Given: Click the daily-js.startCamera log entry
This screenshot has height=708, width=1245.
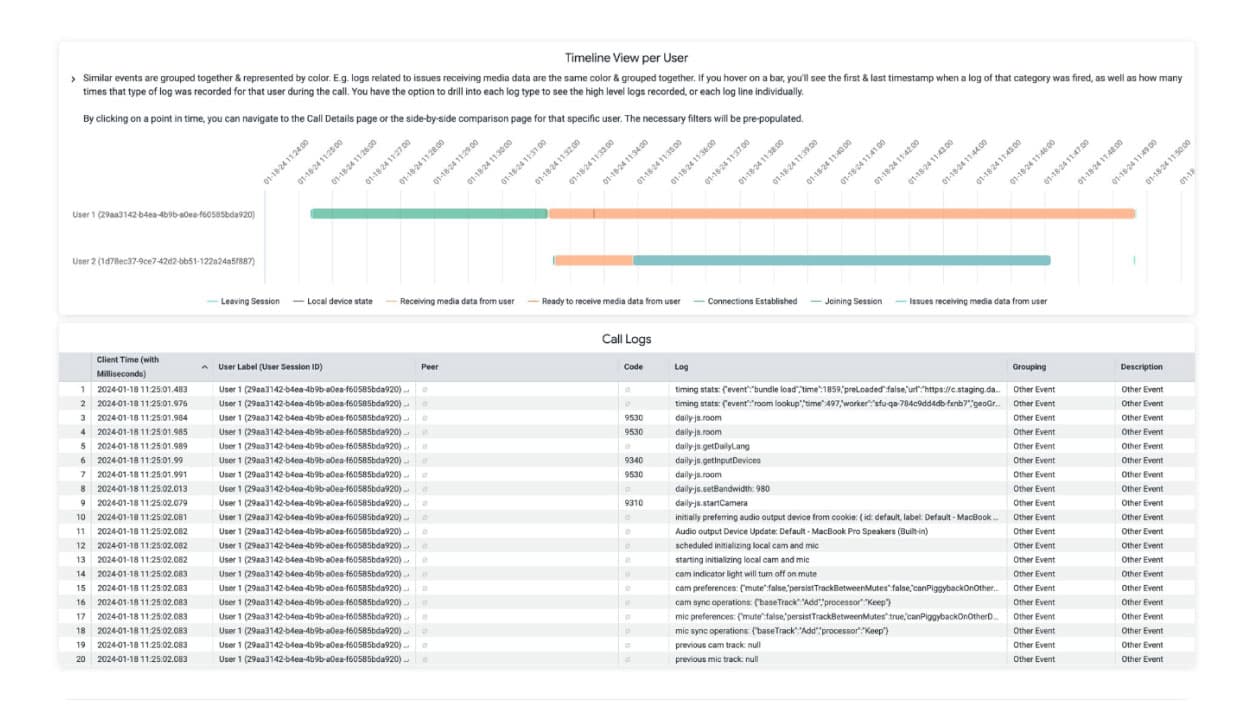Looking at the screenshot, I should coord(711,503).
